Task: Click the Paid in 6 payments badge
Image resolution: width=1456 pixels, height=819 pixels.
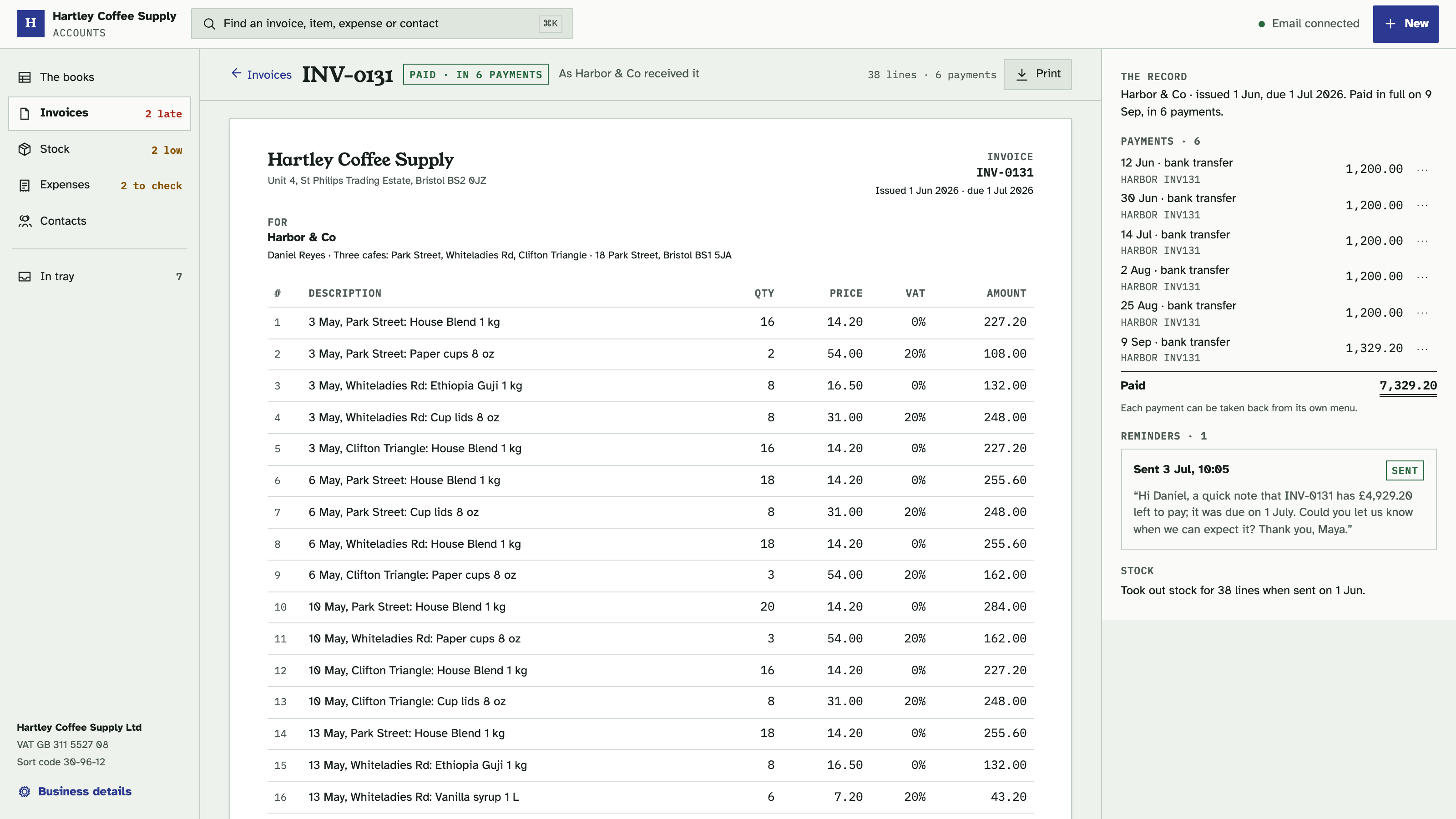Action: click(475, 74)
